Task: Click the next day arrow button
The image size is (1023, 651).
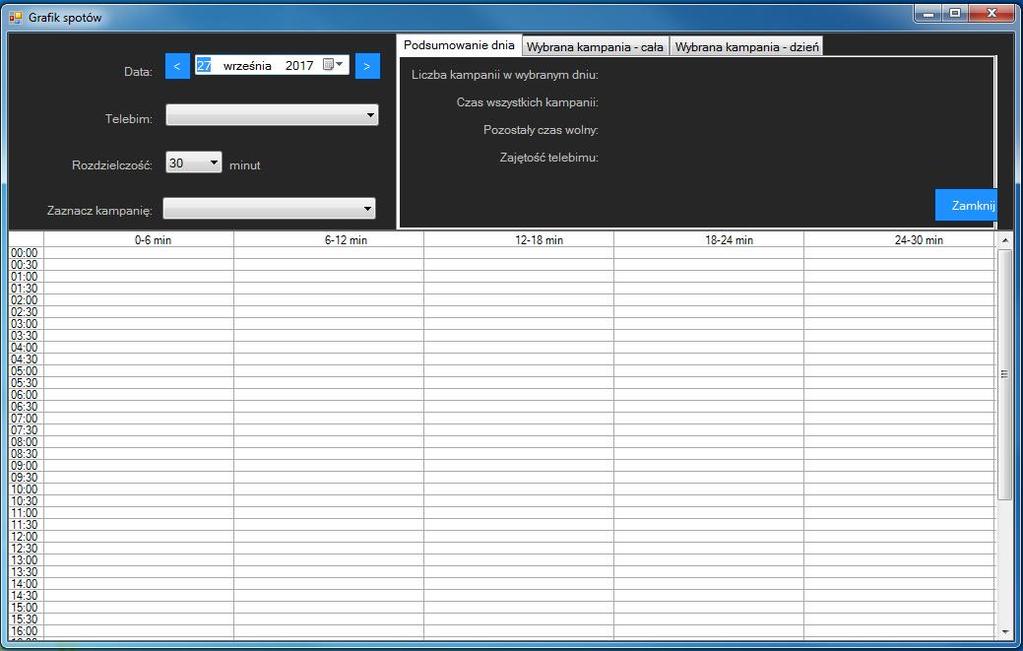Action: [367, 66]
